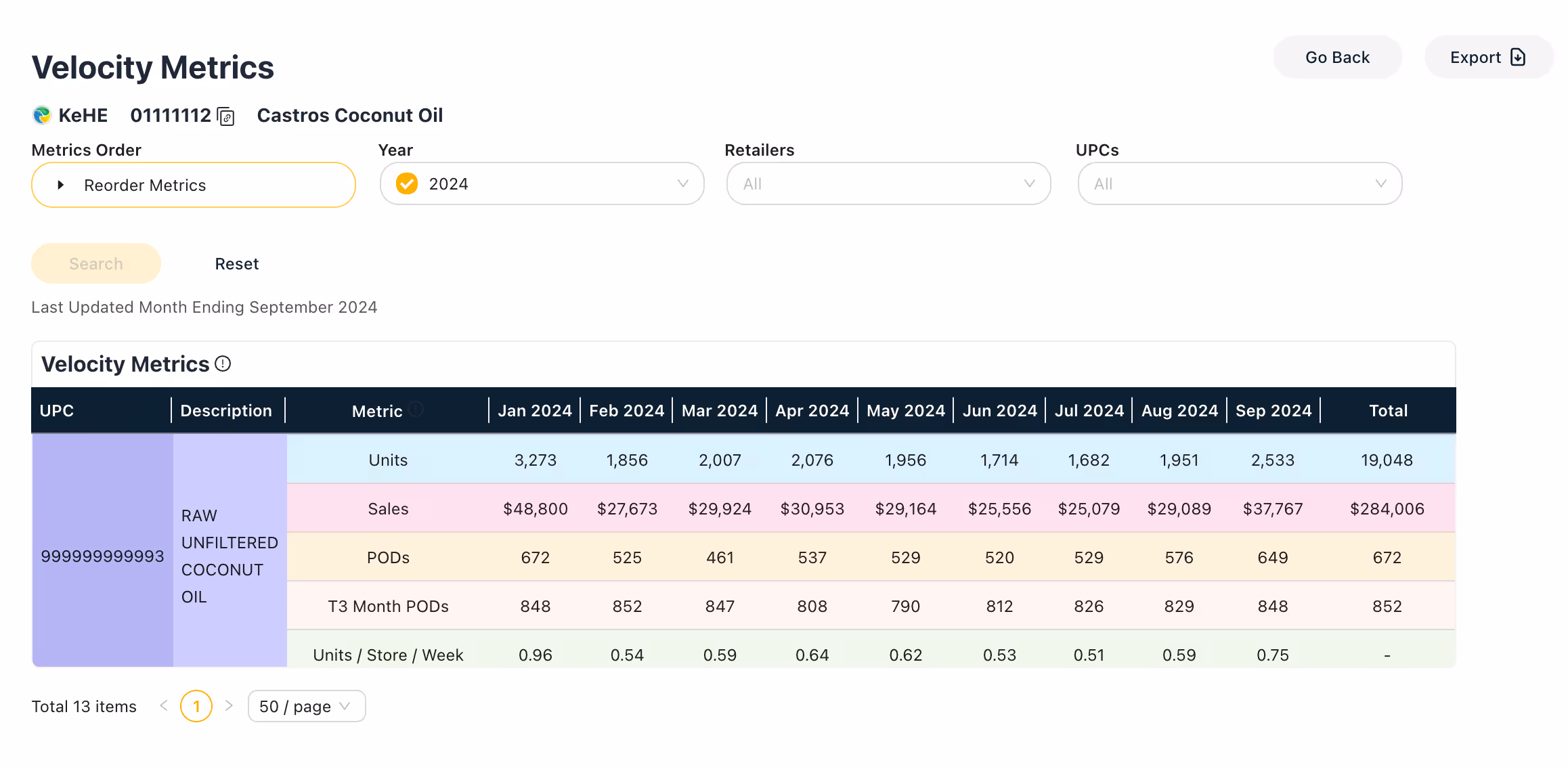Change the 50 / page size selector
This screenshot has width=1568, height=769.
306,706
